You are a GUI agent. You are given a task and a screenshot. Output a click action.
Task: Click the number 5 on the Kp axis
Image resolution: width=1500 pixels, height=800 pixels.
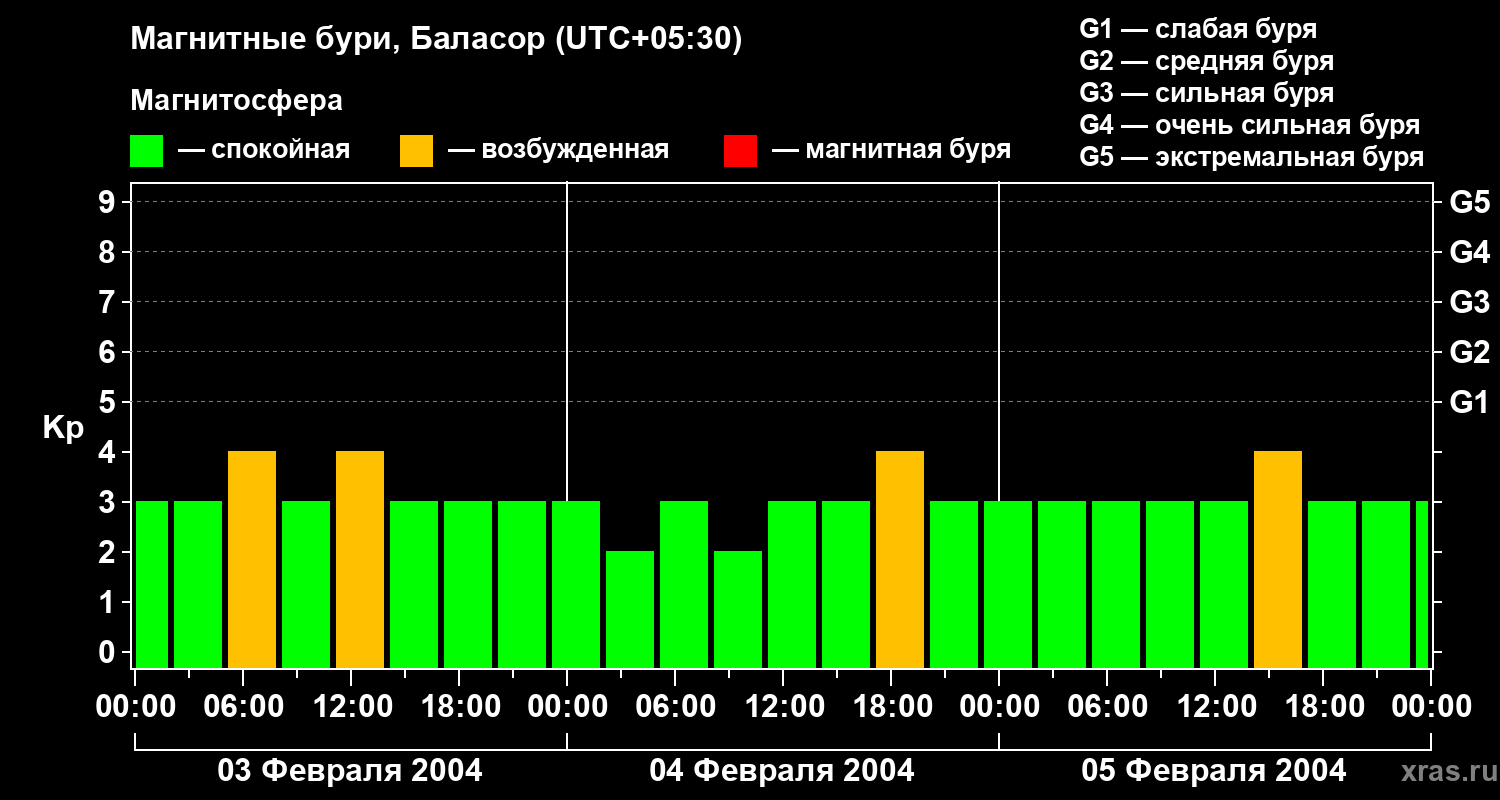(108, 402)
